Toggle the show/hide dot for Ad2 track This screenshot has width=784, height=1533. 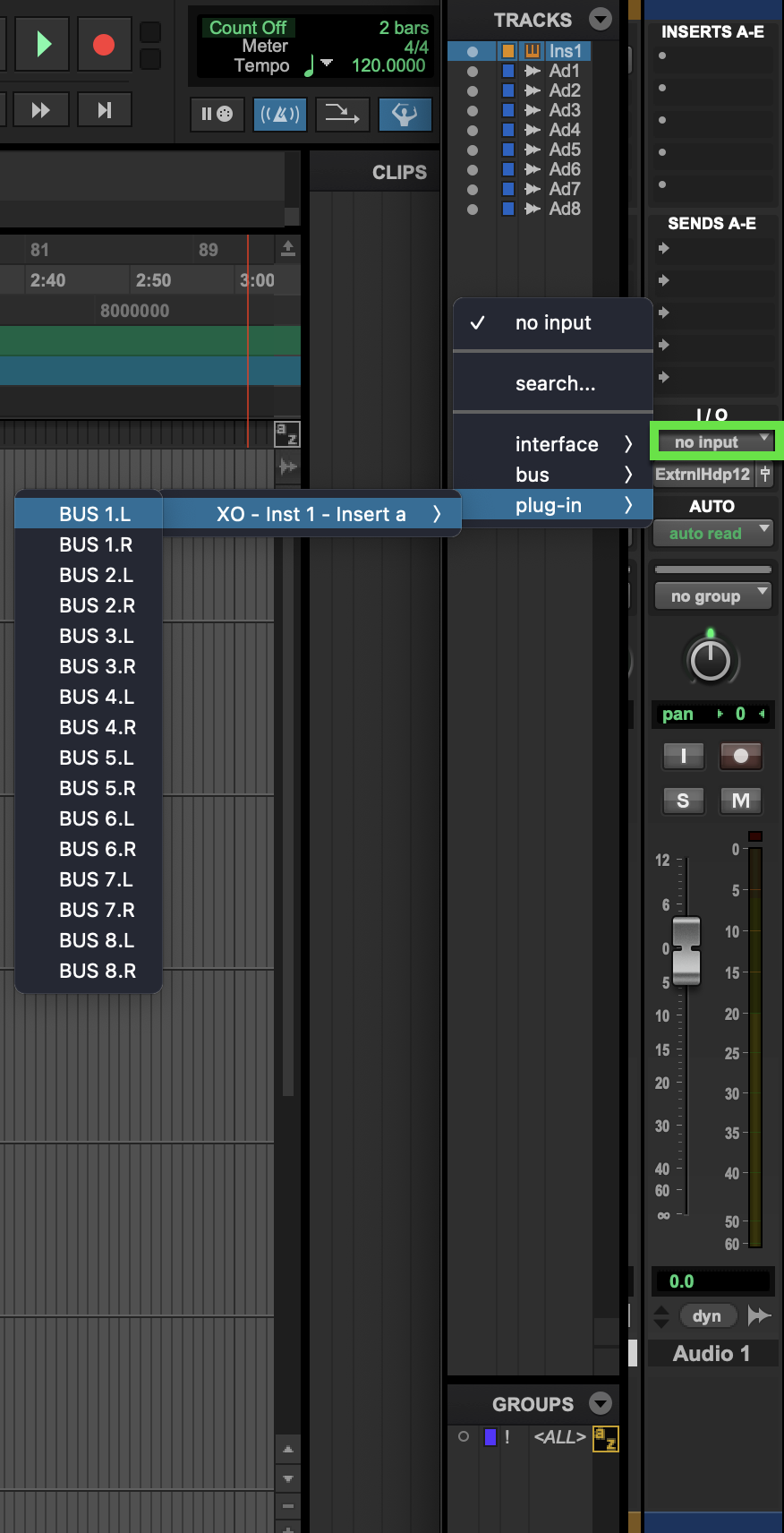(x=473, y=90)
